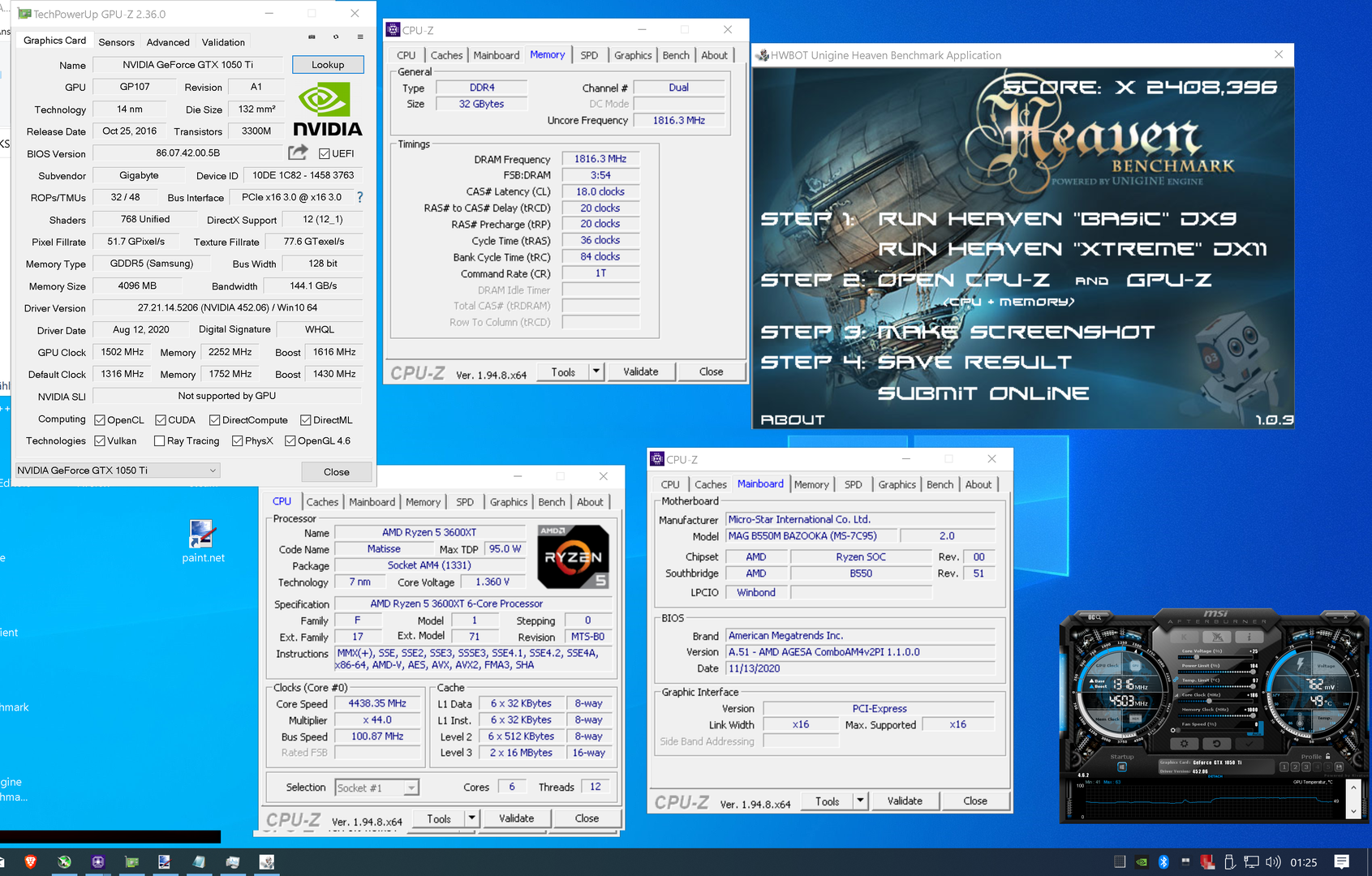Viewport: 1372px width, 876px height.
Task: Reset Afterburner settings with reset arrow
Action: (1216, 744)
